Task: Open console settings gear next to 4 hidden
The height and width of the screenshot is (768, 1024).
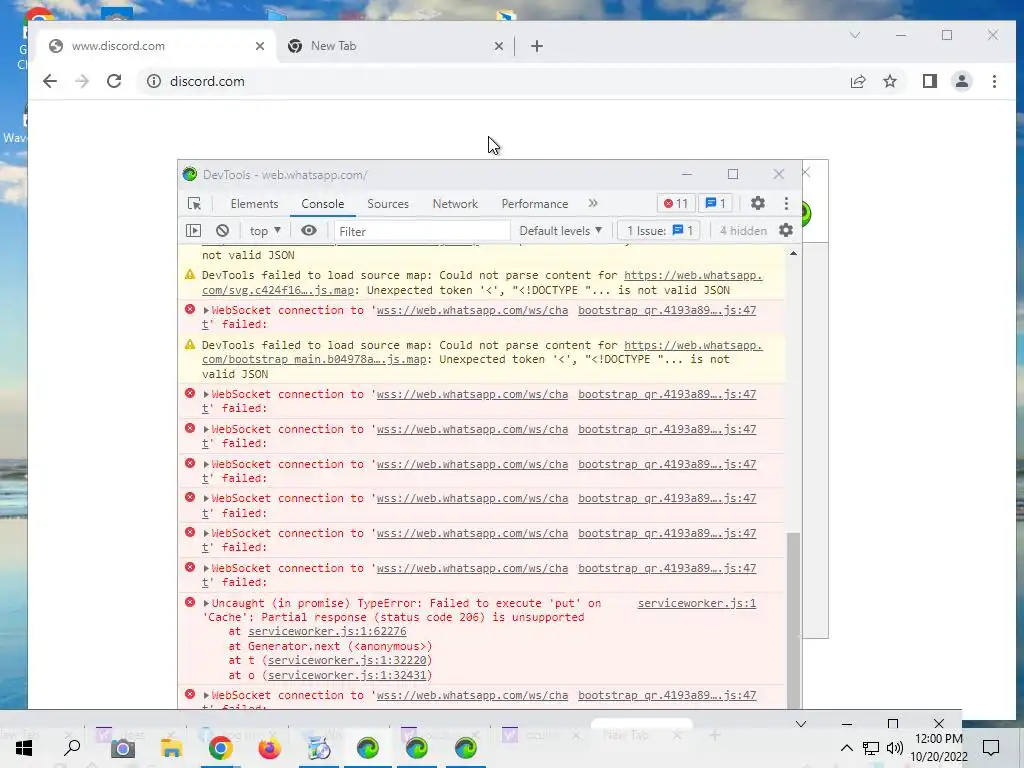Action: [786, 230]
